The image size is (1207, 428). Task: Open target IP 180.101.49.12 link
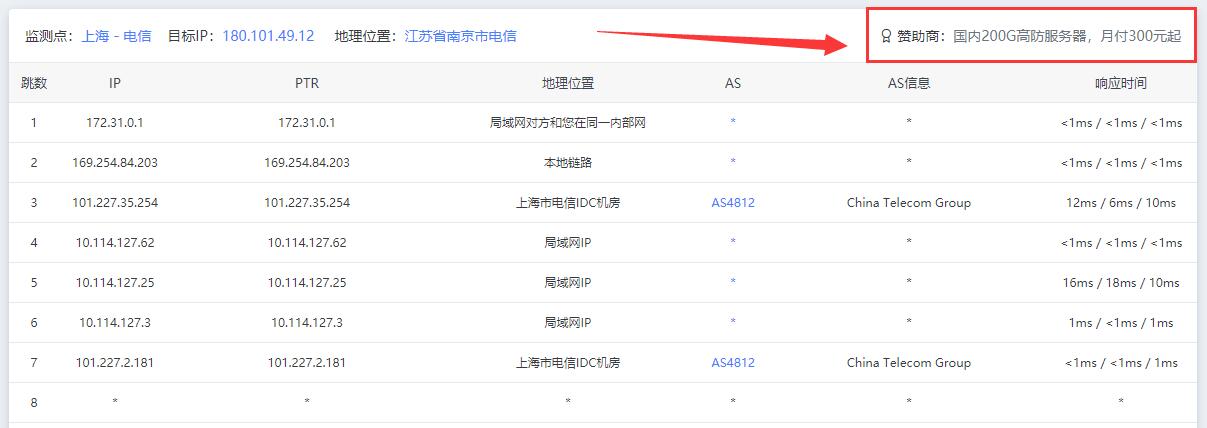[x=268, y=36]
